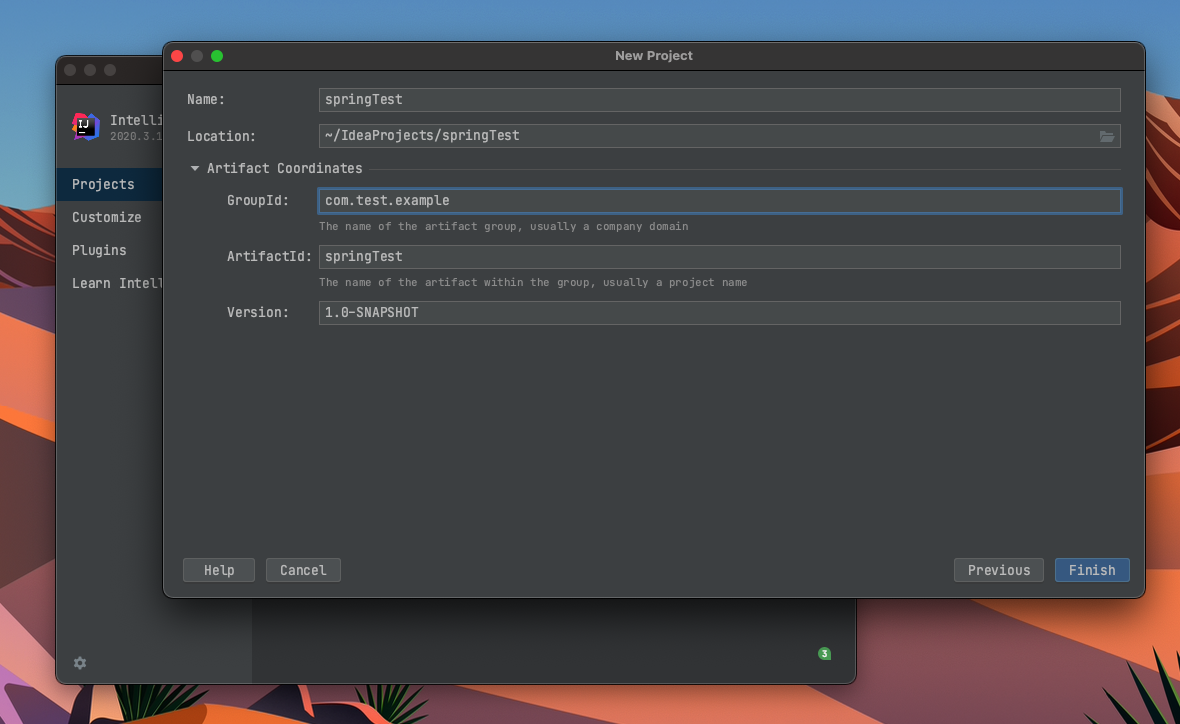Click the 'Artifact Coordinates' section label

coord(284,169)
